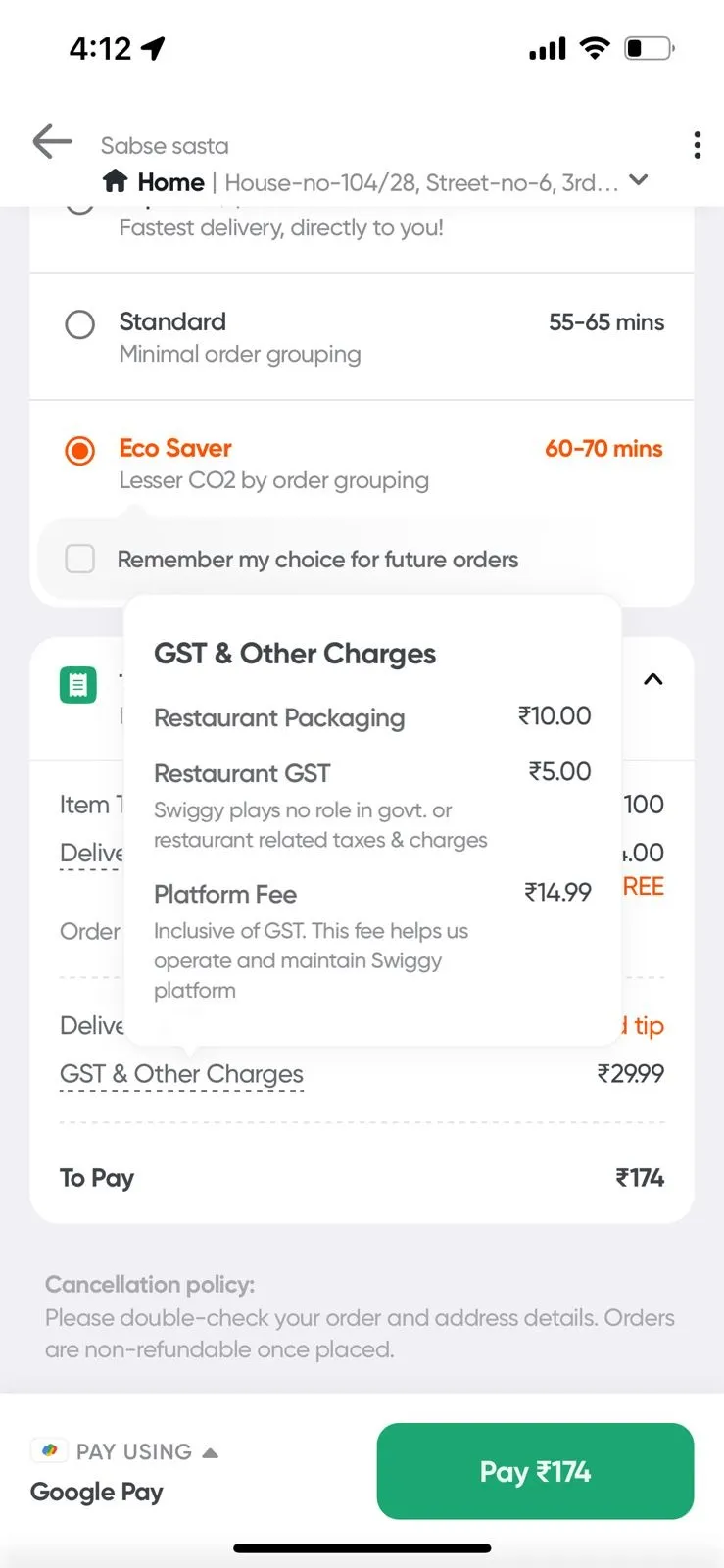Collapse the bill details chevron
The image size is (724, 1568).
point(652,679)
